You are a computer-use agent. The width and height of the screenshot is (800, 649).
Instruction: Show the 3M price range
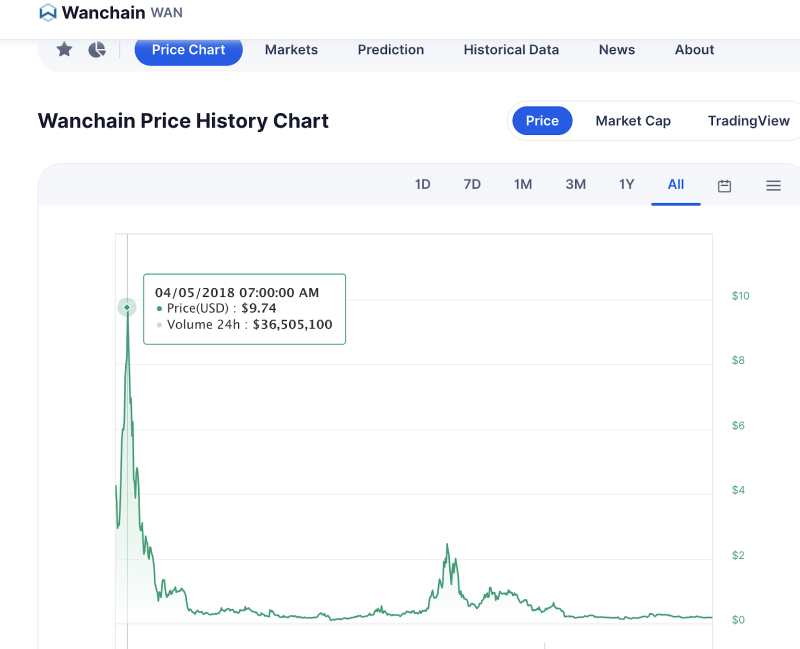[x=576, y=184]
